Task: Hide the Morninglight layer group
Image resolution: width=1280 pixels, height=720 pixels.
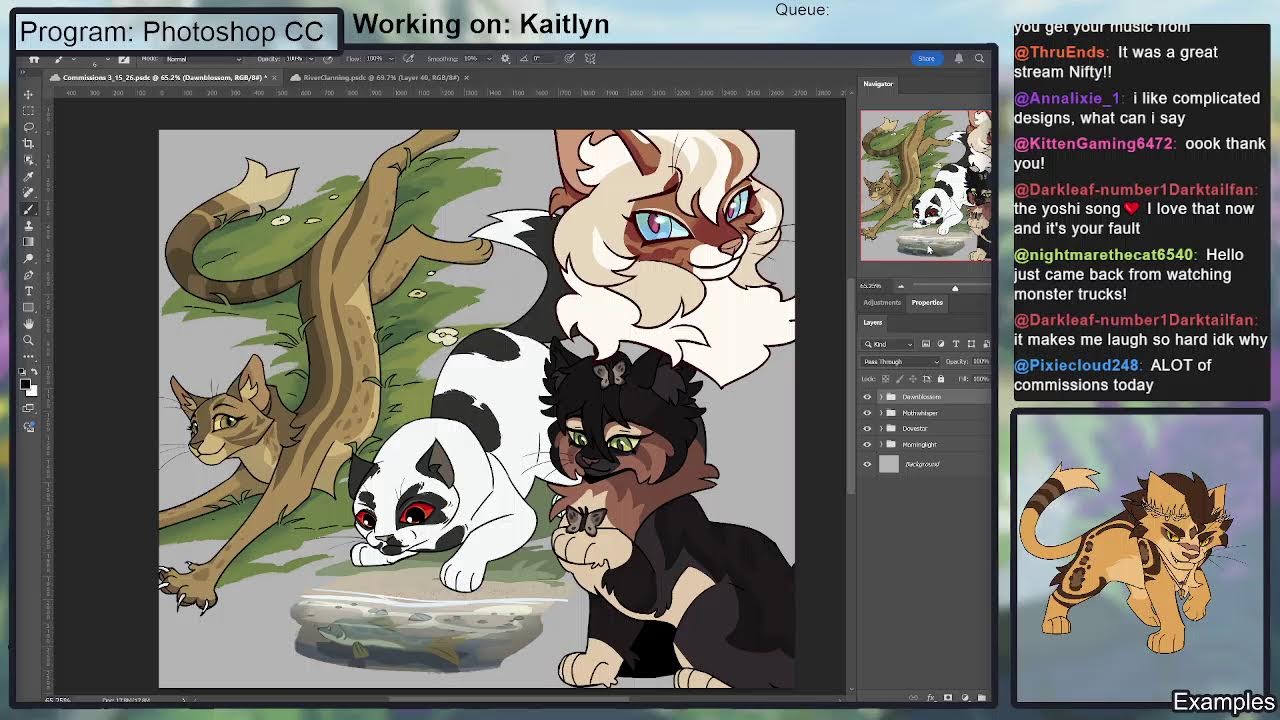Action: click(867, 444)
